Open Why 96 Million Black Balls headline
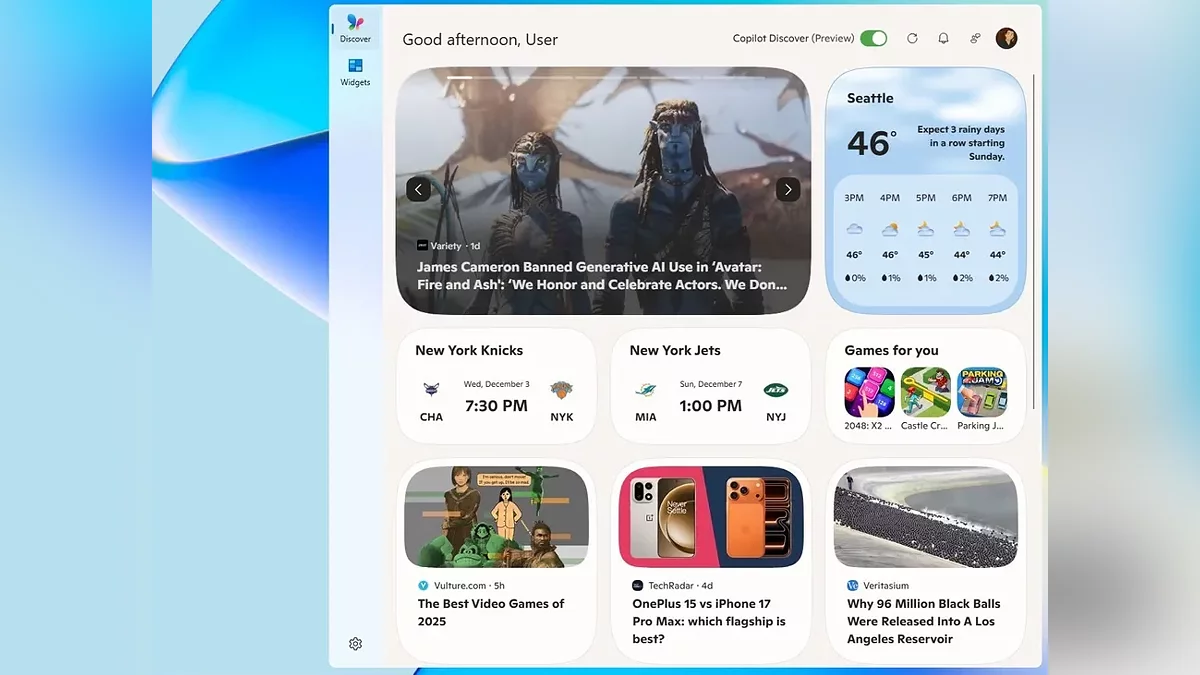 click(x=924, y=621)
